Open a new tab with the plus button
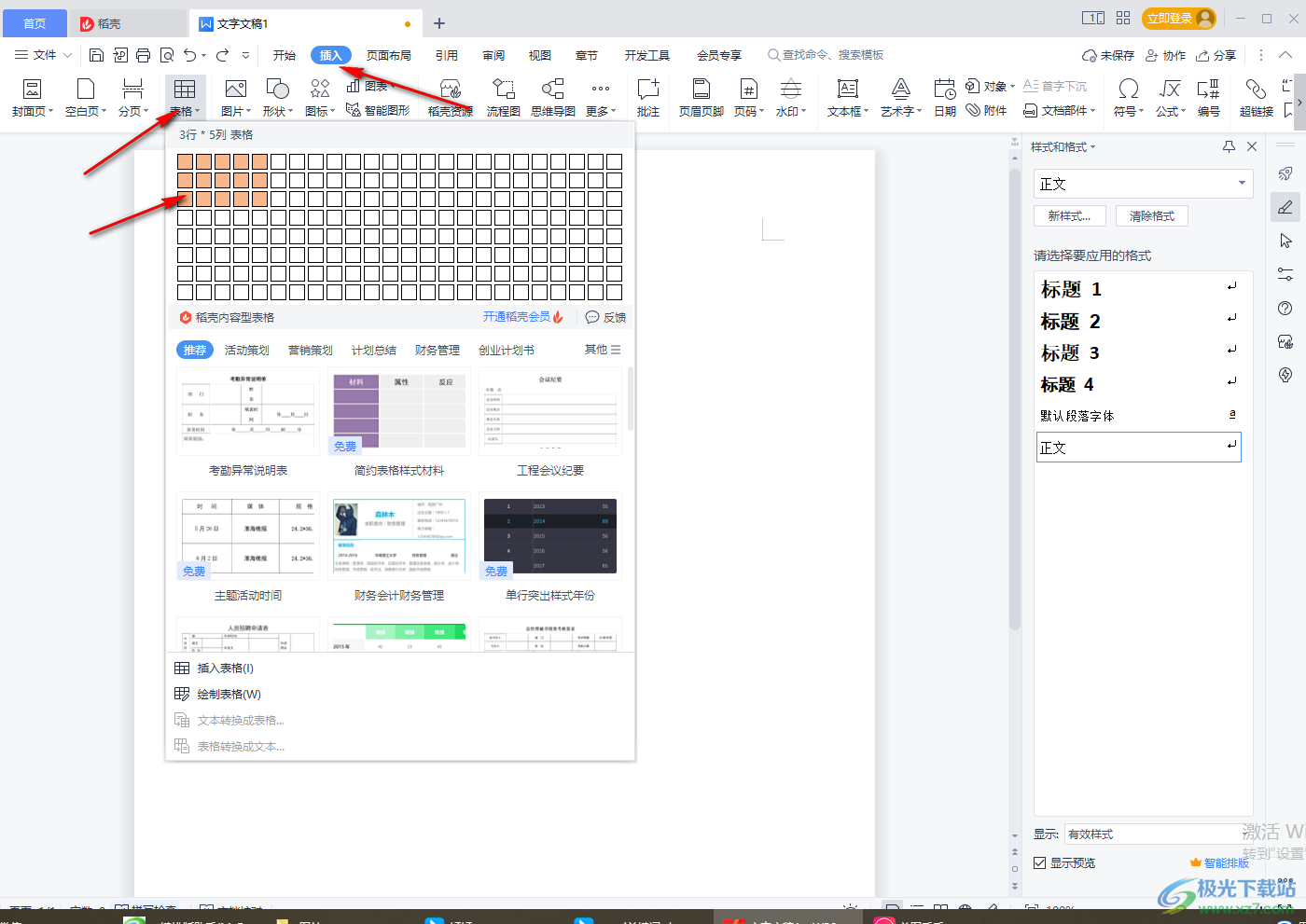The width and height of the screenshot is (1306, 924). (x=439, y=23)
